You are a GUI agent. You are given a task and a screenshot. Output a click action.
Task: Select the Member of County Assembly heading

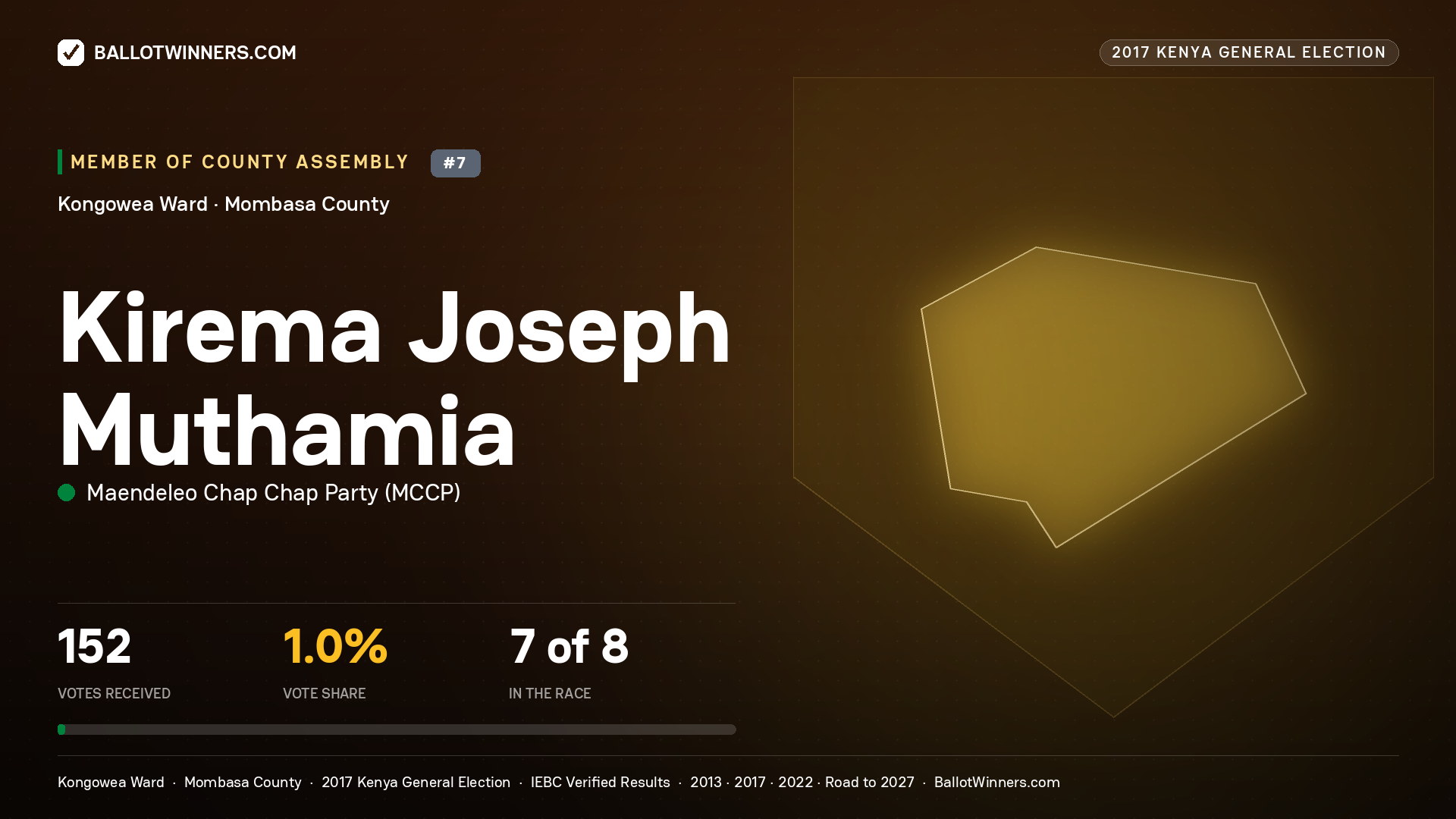[240, 162]
